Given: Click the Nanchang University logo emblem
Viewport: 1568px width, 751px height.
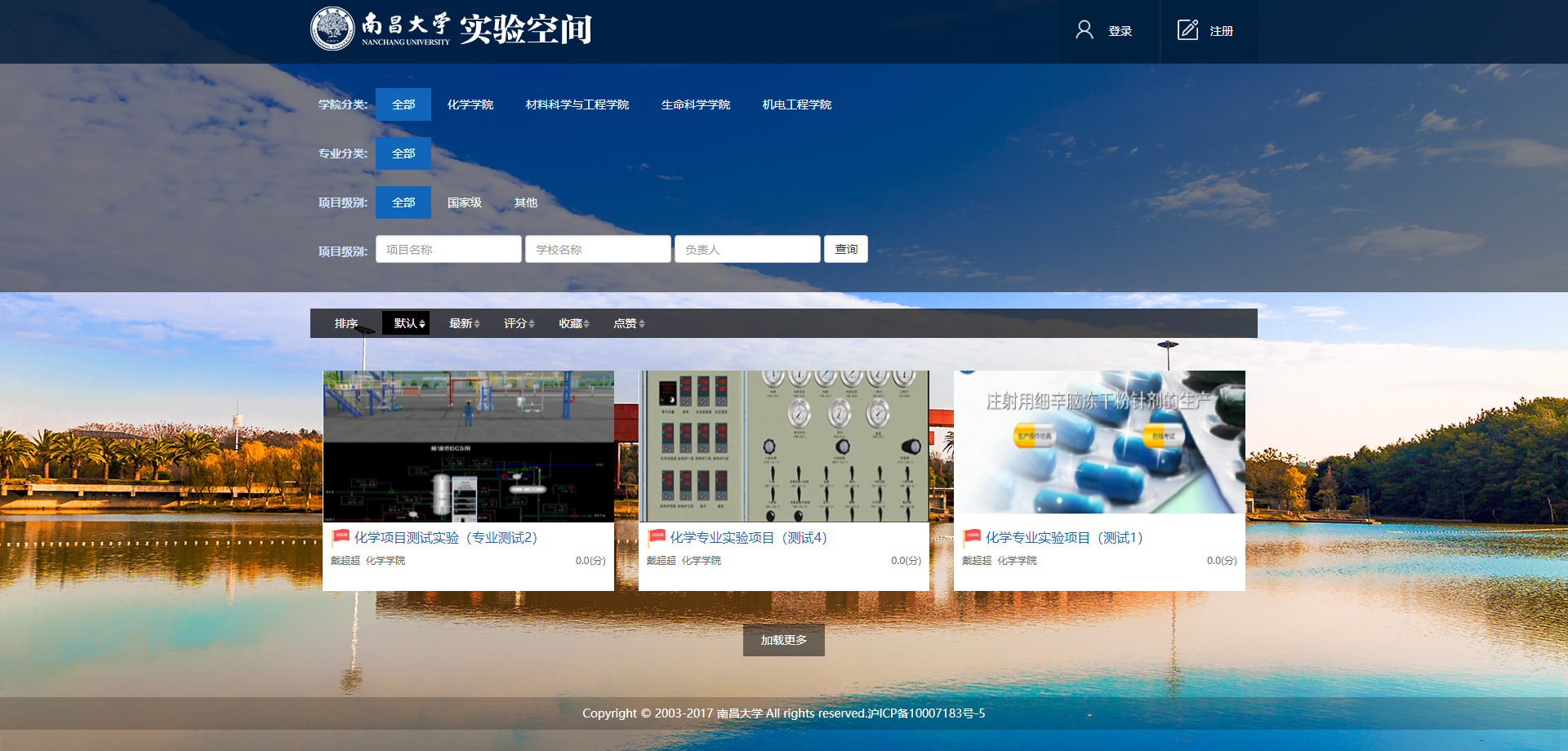Looking at the screenshot, I should point(332,29).
